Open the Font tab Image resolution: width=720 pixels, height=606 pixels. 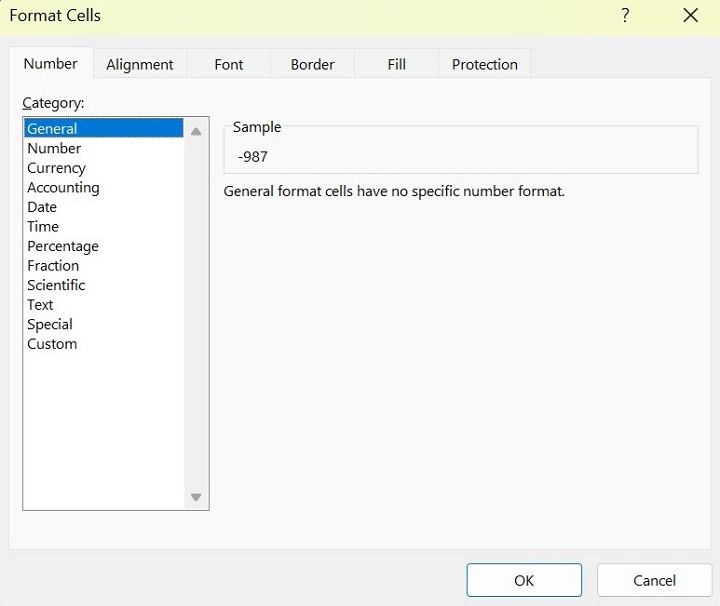pyautogui.click(x=229, y=64)
